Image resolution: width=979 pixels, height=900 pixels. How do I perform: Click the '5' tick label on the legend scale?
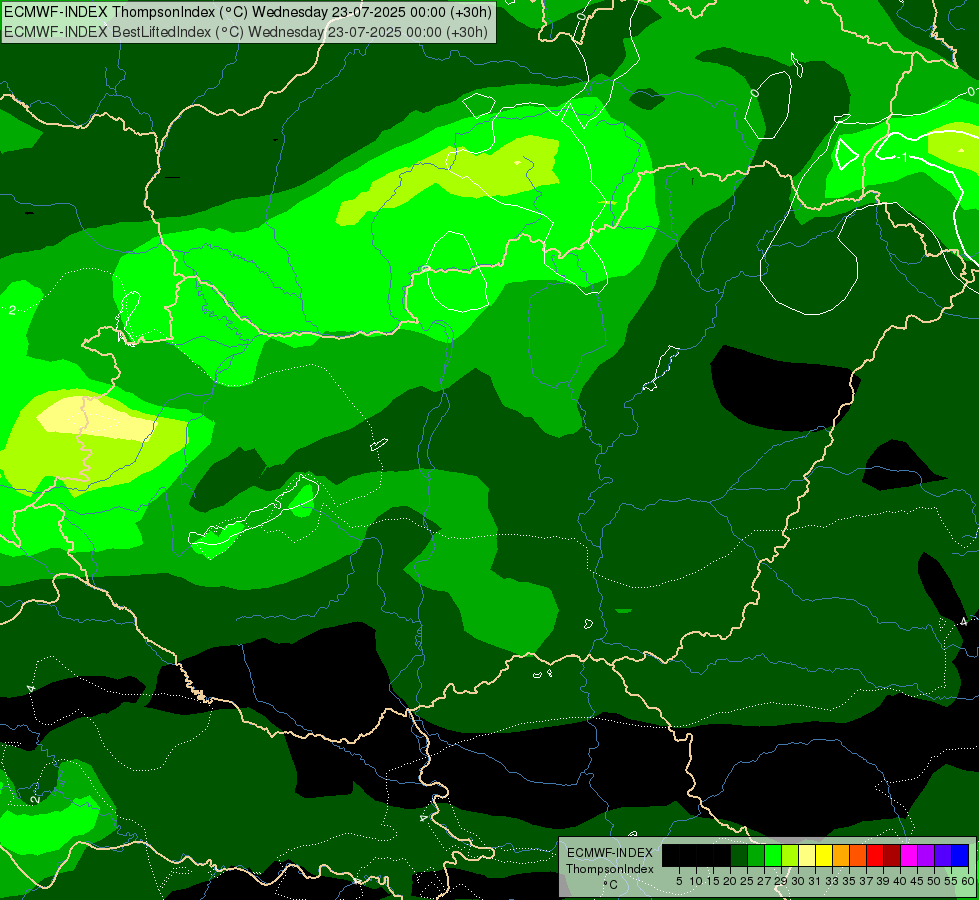click(679, 881)
